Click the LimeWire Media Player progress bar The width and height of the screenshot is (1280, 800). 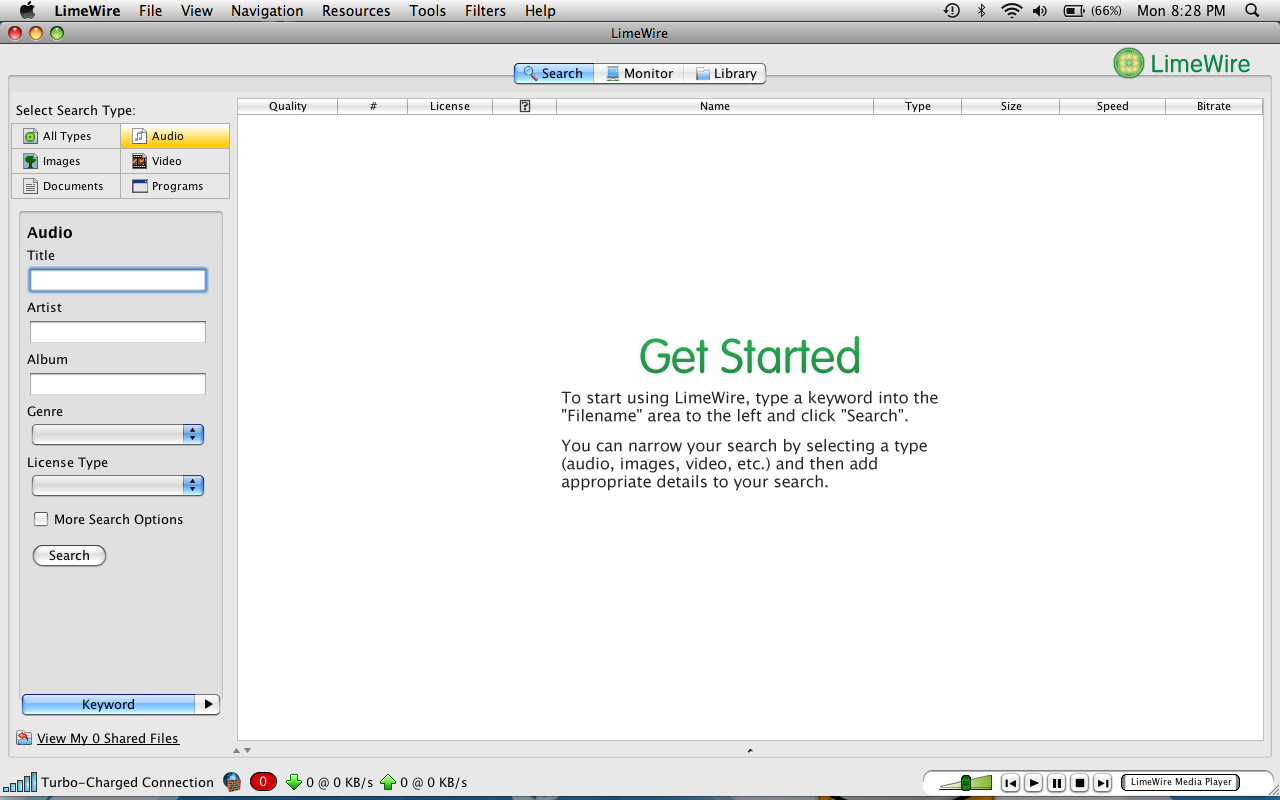(x=1180, y=782)
